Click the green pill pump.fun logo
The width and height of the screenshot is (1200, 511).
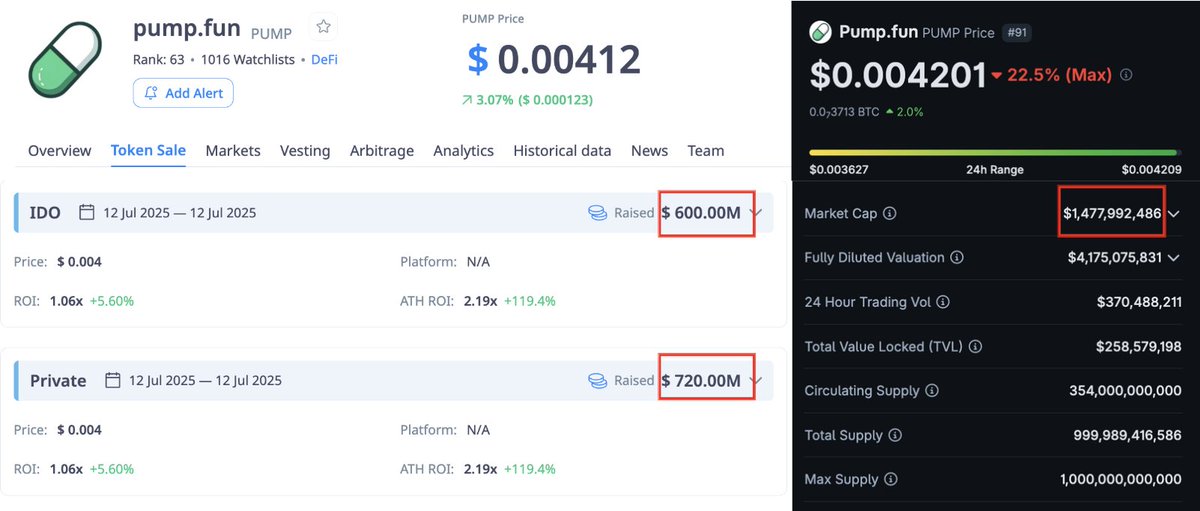[x=63, y=60]
